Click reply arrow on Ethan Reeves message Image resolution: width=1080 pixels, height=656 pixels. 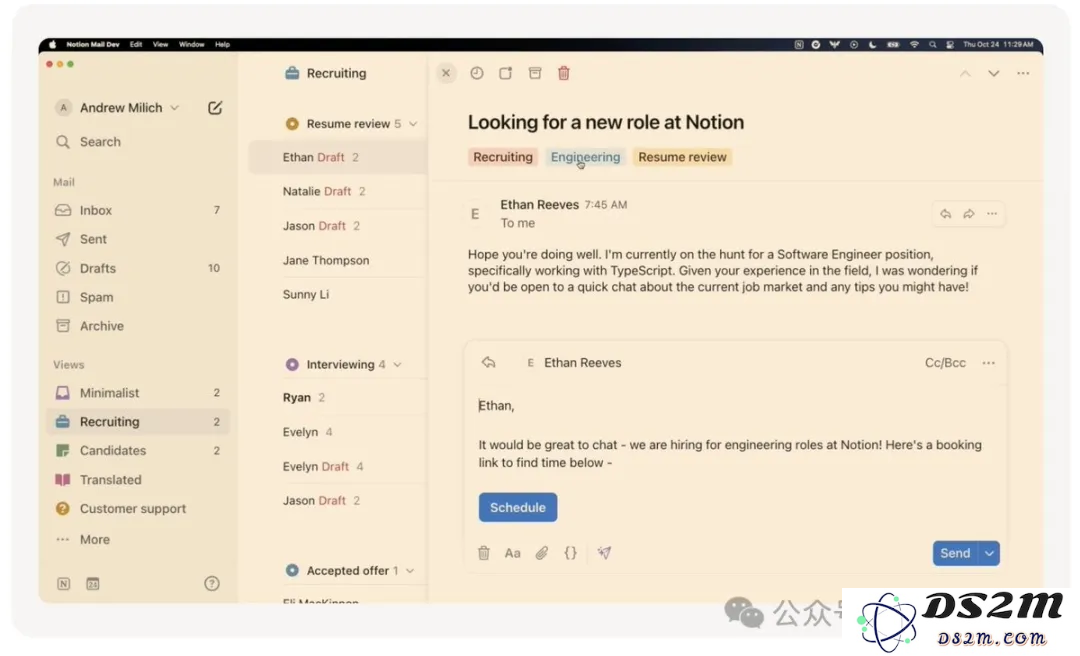pos(946,214)
